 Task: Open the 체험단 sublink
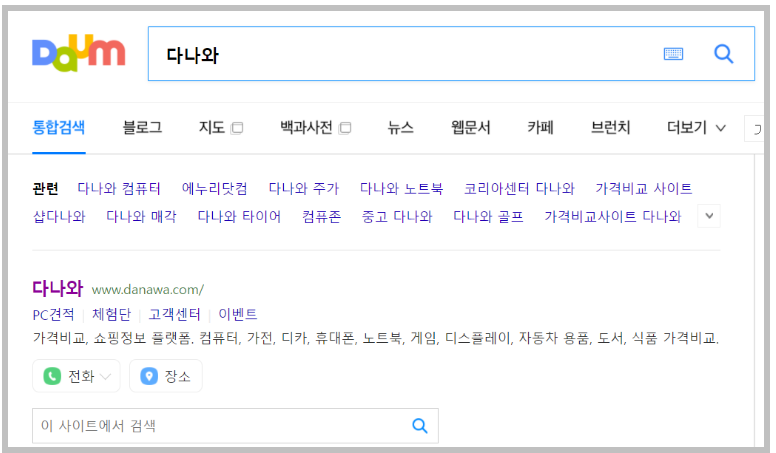tap(111, 314)
